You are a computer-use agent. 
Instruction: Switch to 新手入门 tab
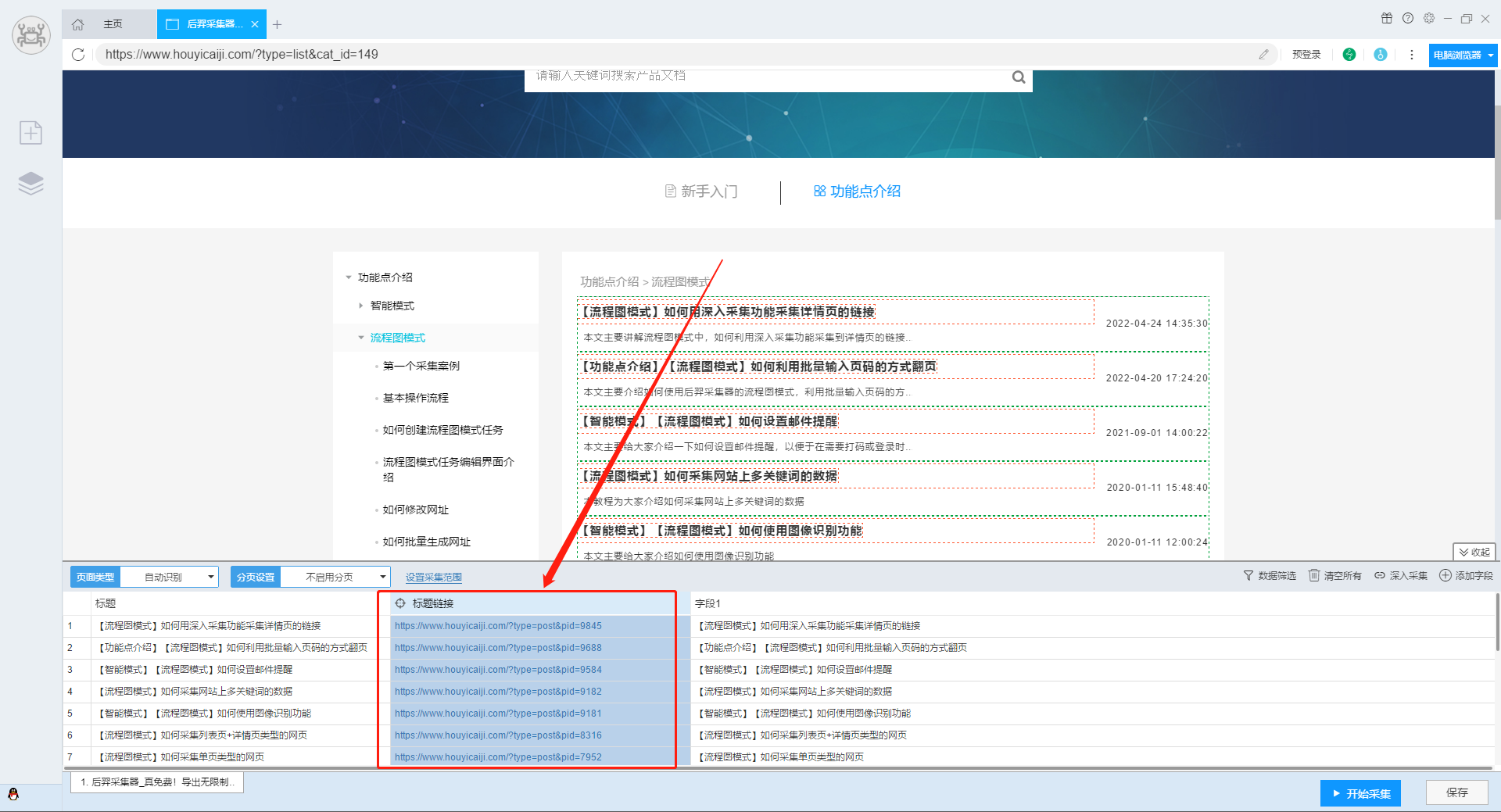[x=701, y=191]
